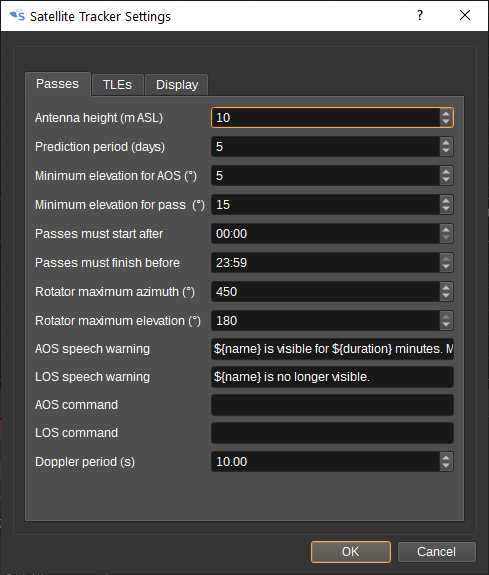Image resolution: width=489 pixels, height=575 pixels.
Task: Step up Passes must finish before time
Action: click(x=446, y=259)
